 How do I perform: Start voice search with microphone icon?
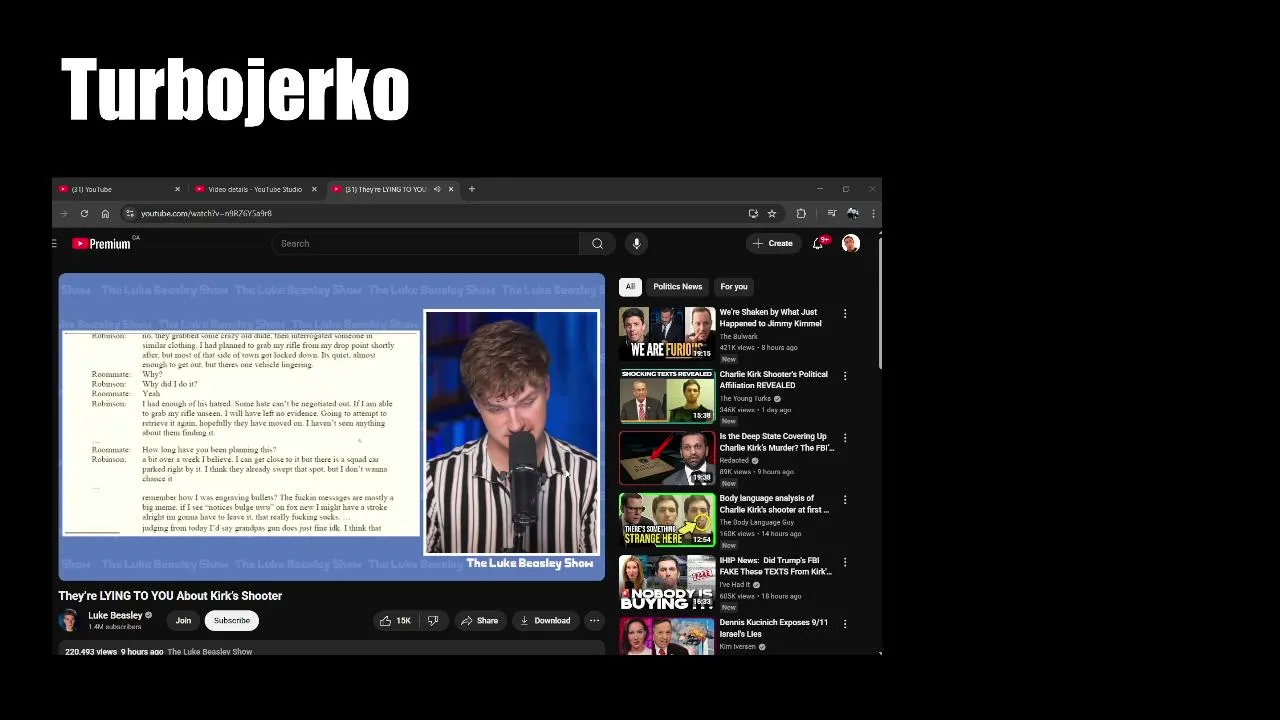click(x=636, y=243)
